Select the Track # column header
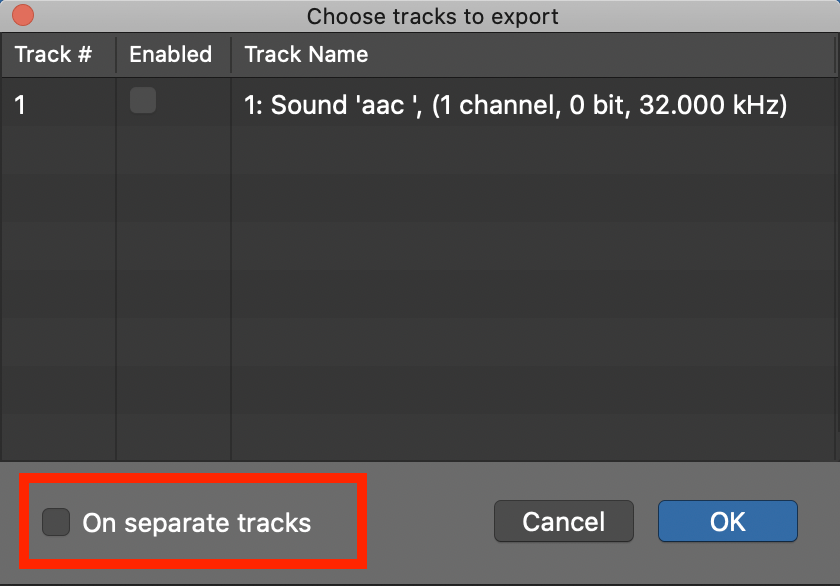Screen dimensions: 840x586 [x=57, y=55]
